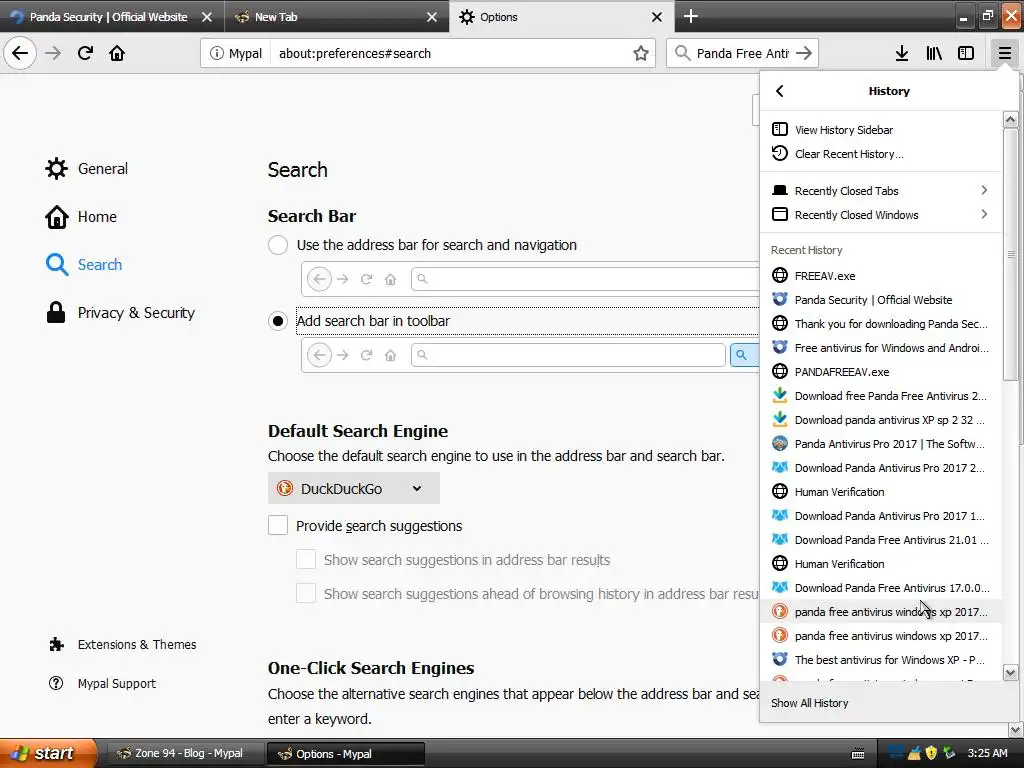Screen dimensions: 1024x768
Task: Go back using the browser back arrow
Action: [20, 53]
